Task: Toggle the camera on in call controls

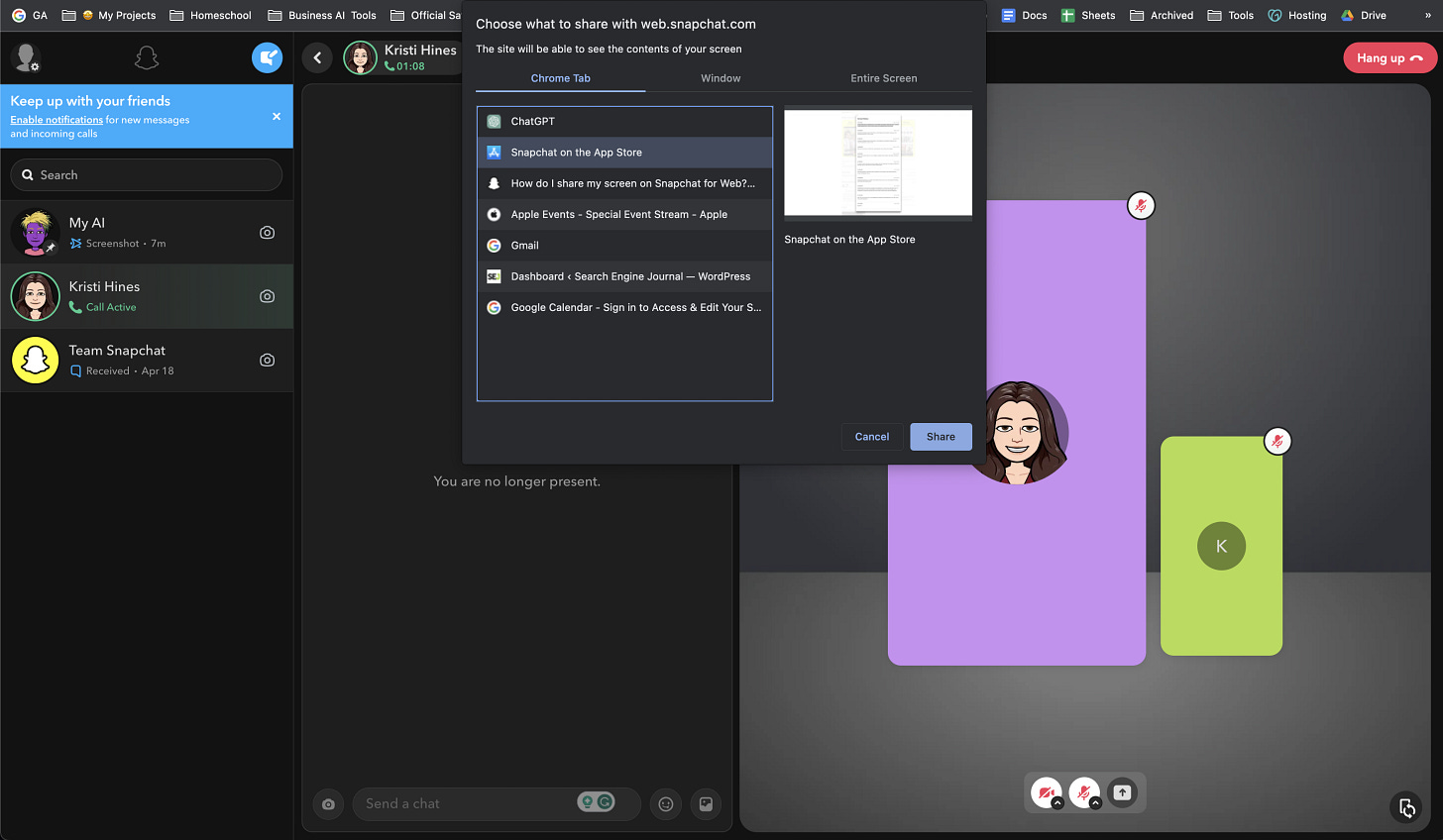Action: point(1045,791)
